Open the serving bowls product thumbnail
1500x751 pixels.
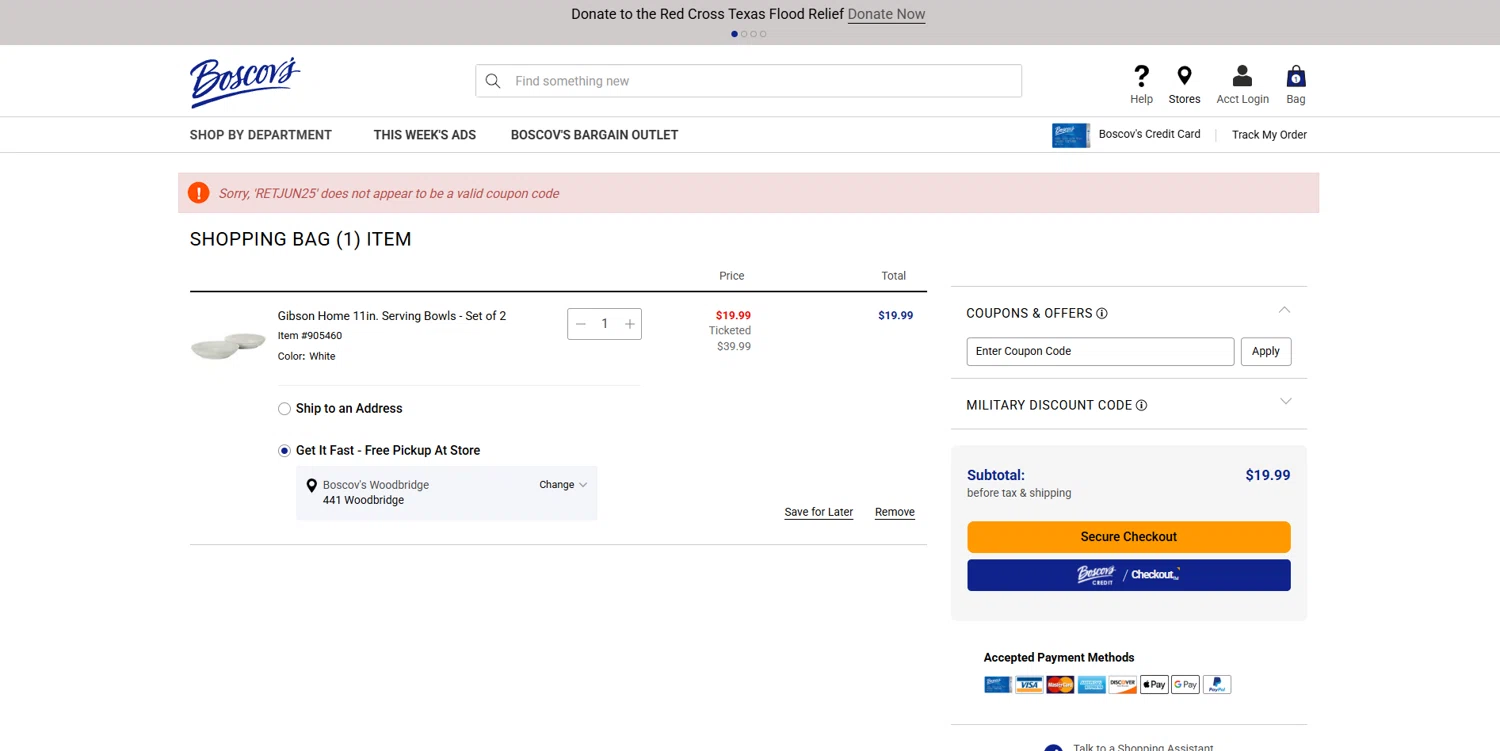[228, 345]
